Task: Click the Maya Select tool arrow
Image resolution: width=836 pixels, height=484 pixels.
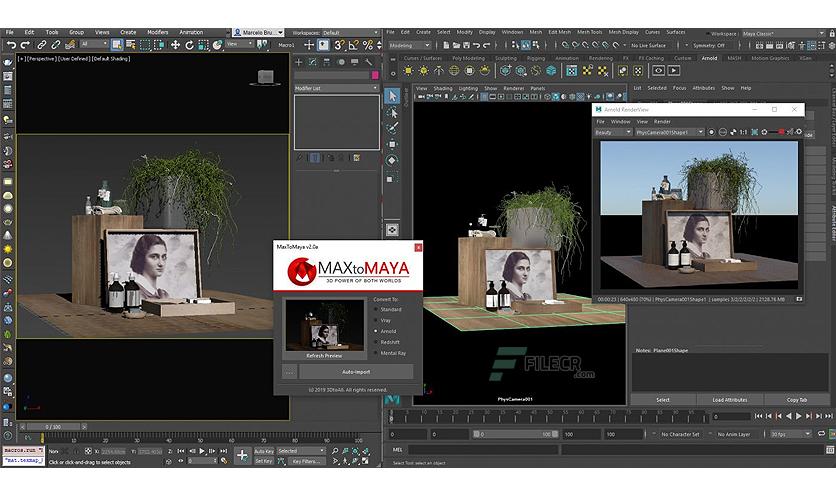Action: (x=392, y=96)
